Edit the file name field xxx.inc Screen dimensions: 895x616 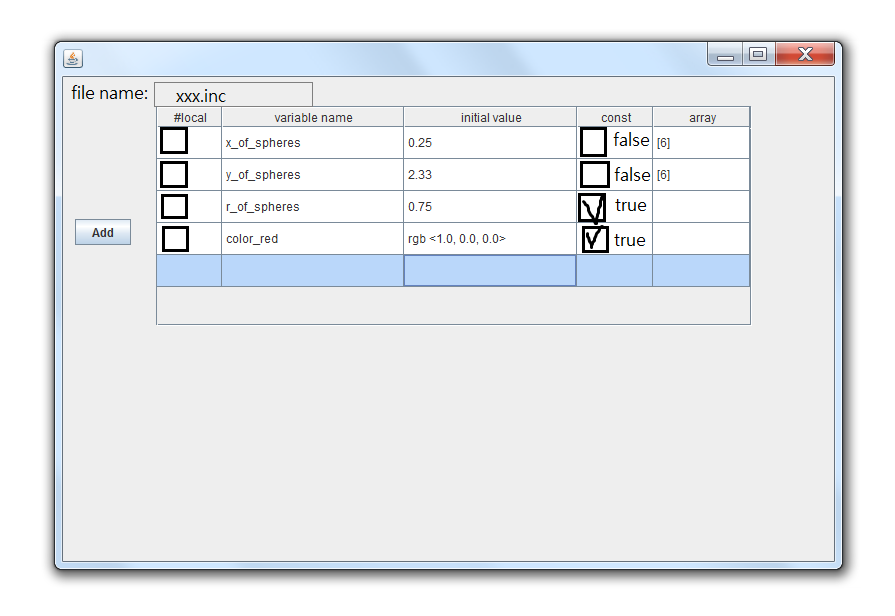pos(233,96)
